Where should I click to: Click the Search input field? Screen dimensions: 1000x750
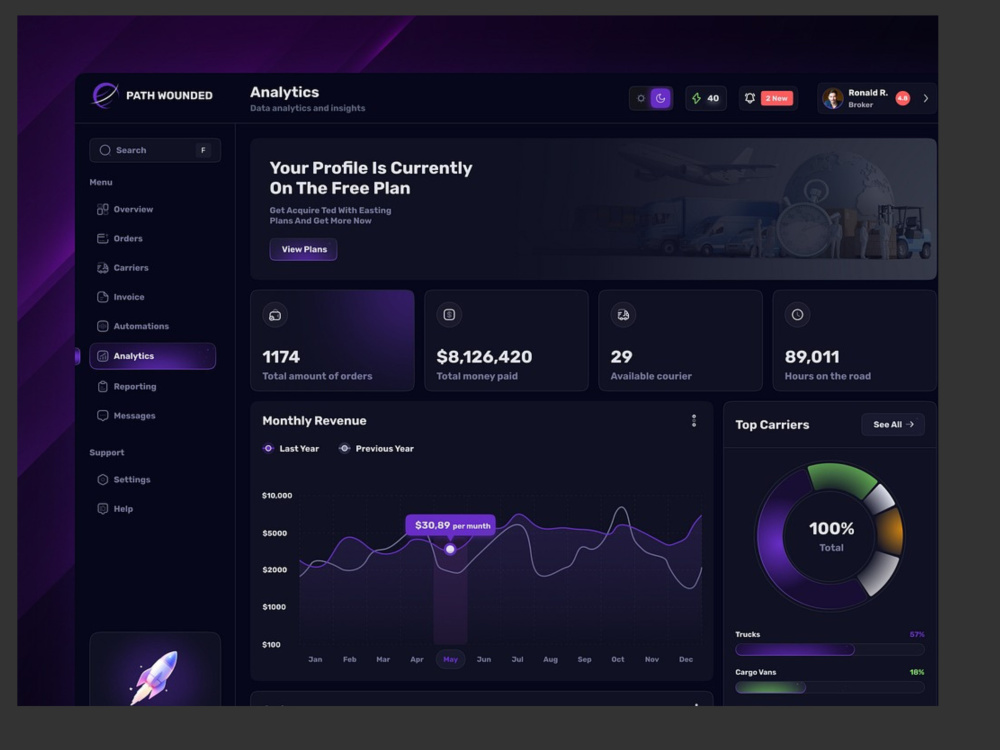pyautogui.click(x=155, y=150)
